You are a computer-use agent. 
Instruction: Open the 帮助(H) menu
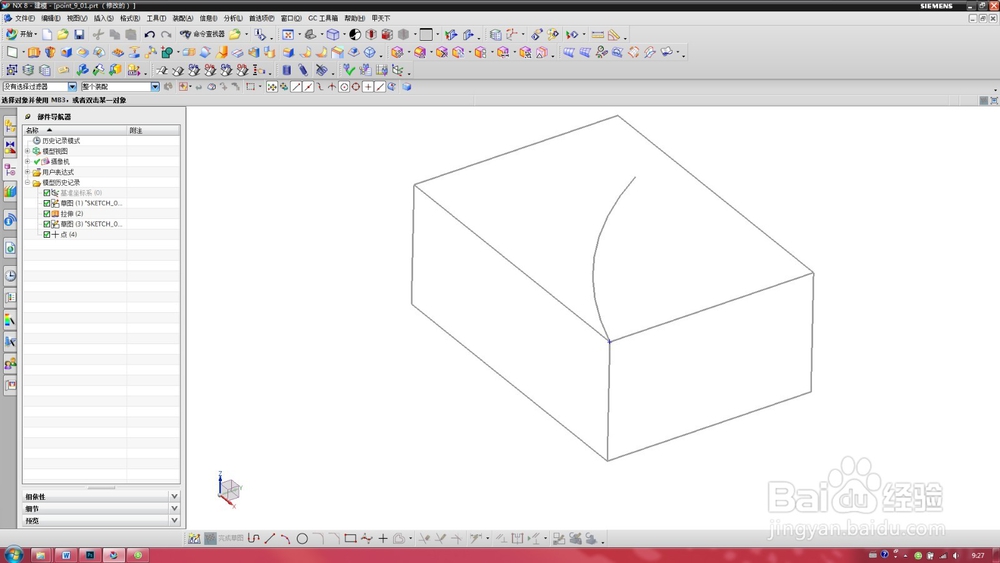click(x=355, y=18)
